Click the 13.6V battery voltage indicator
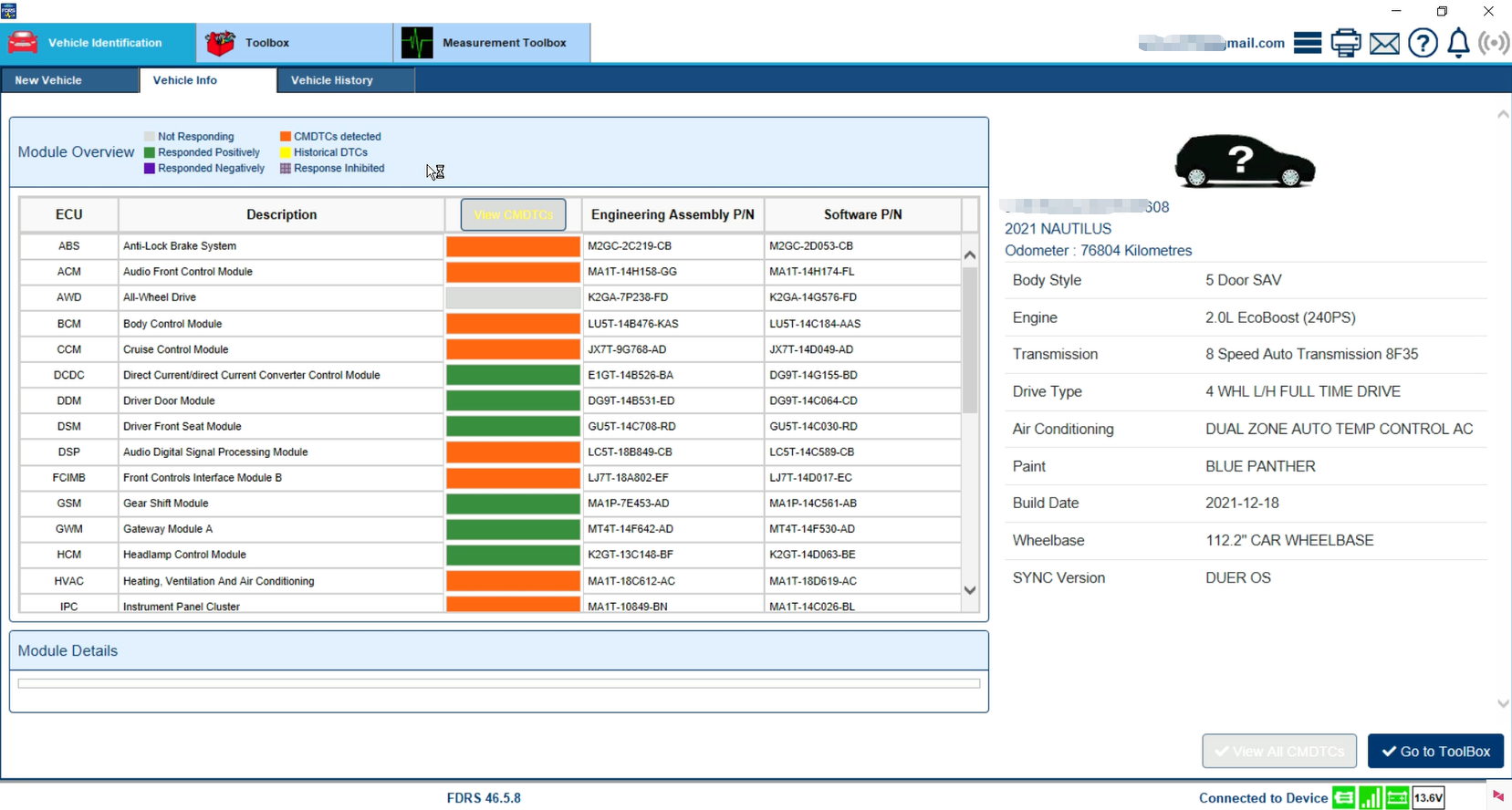This screenshot has width=1512, height=810. [x=1428, y=798]
